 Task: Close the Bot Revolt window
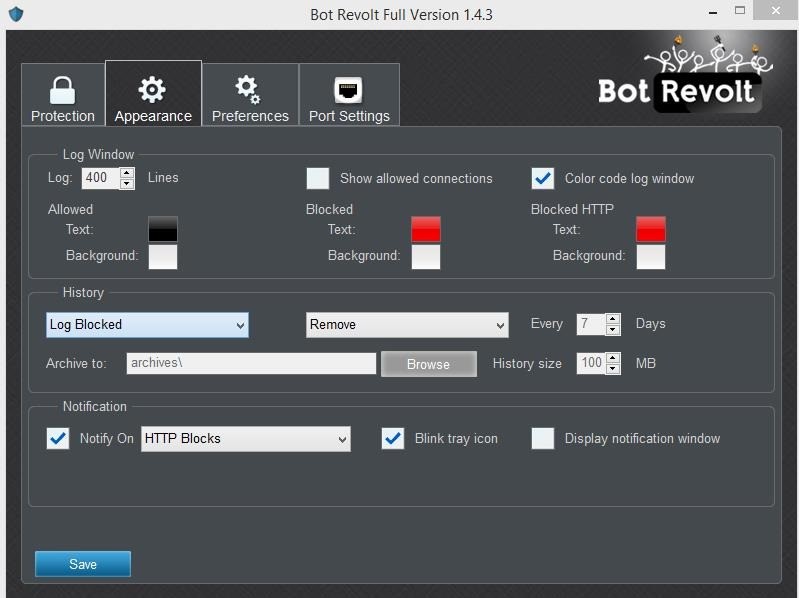click(x=776, y=10)
